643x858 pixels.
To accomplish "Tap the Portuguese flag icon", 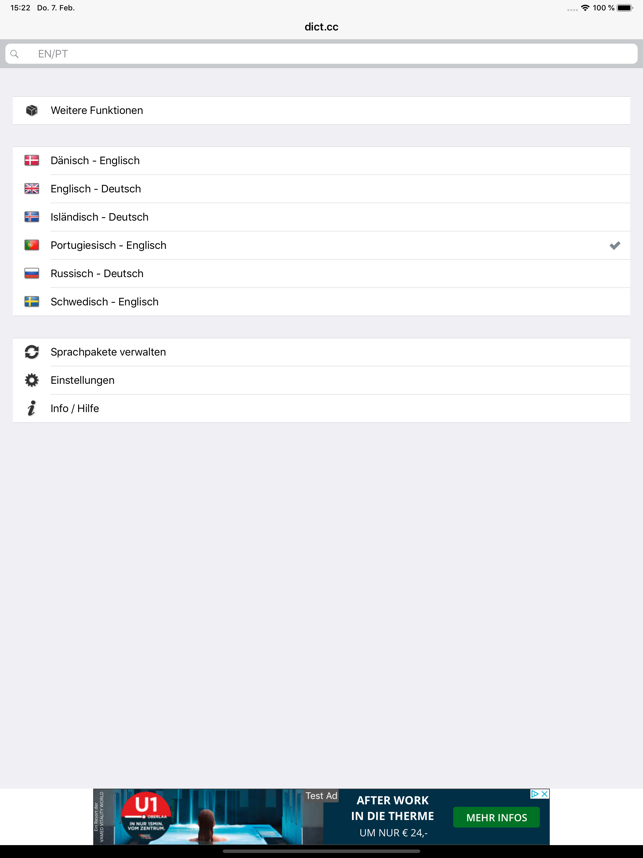I will click(x=32, y=245).
